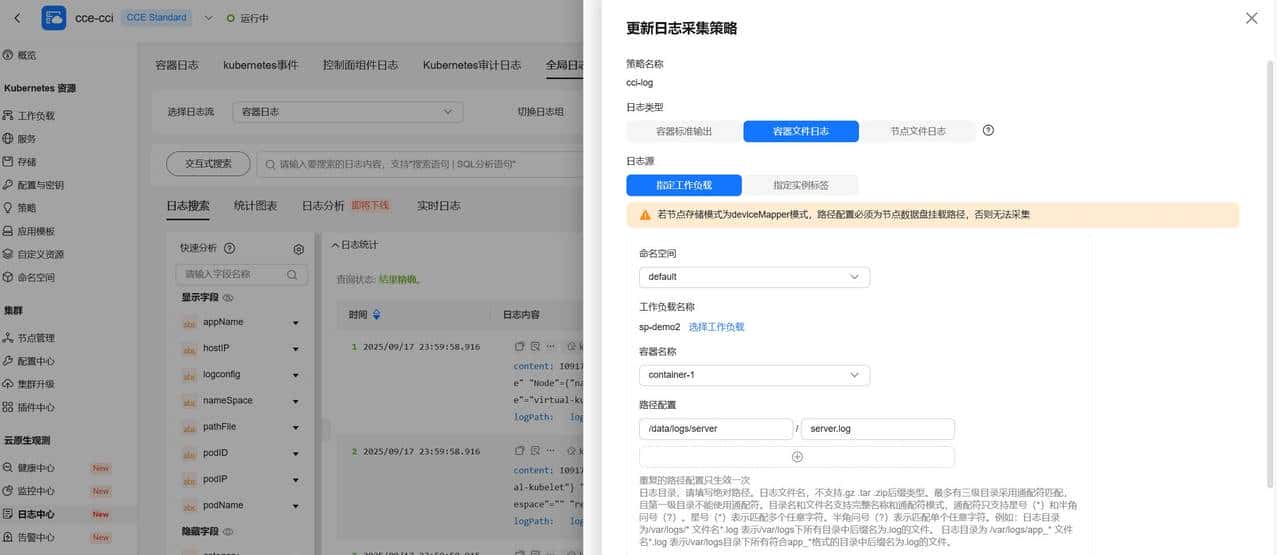Image resolution: width=1280 pixels, height=555 pixels.
Task: Click the 存储 sidebar icon
Action: 8,162
